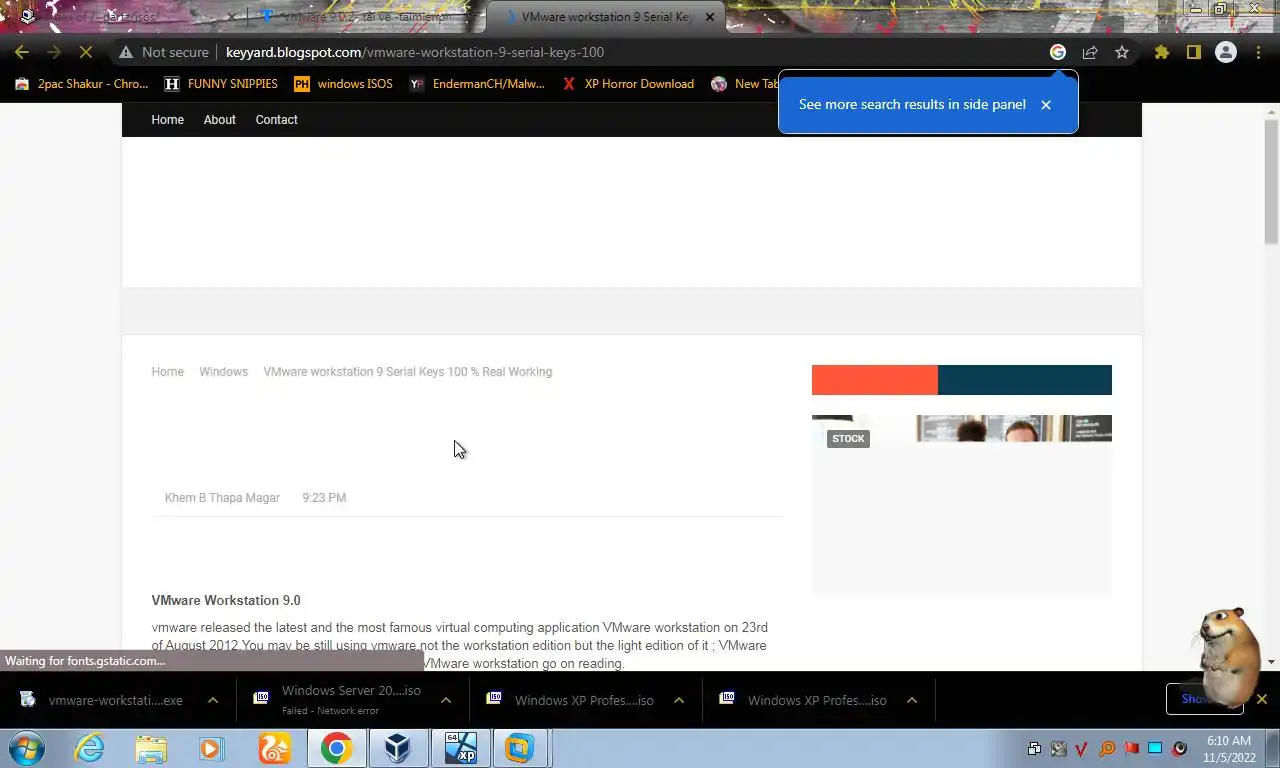Open FUNNY SNIPPIES bookmark
The width and height of the screenshot is (1280, 768).
(222, 84)
